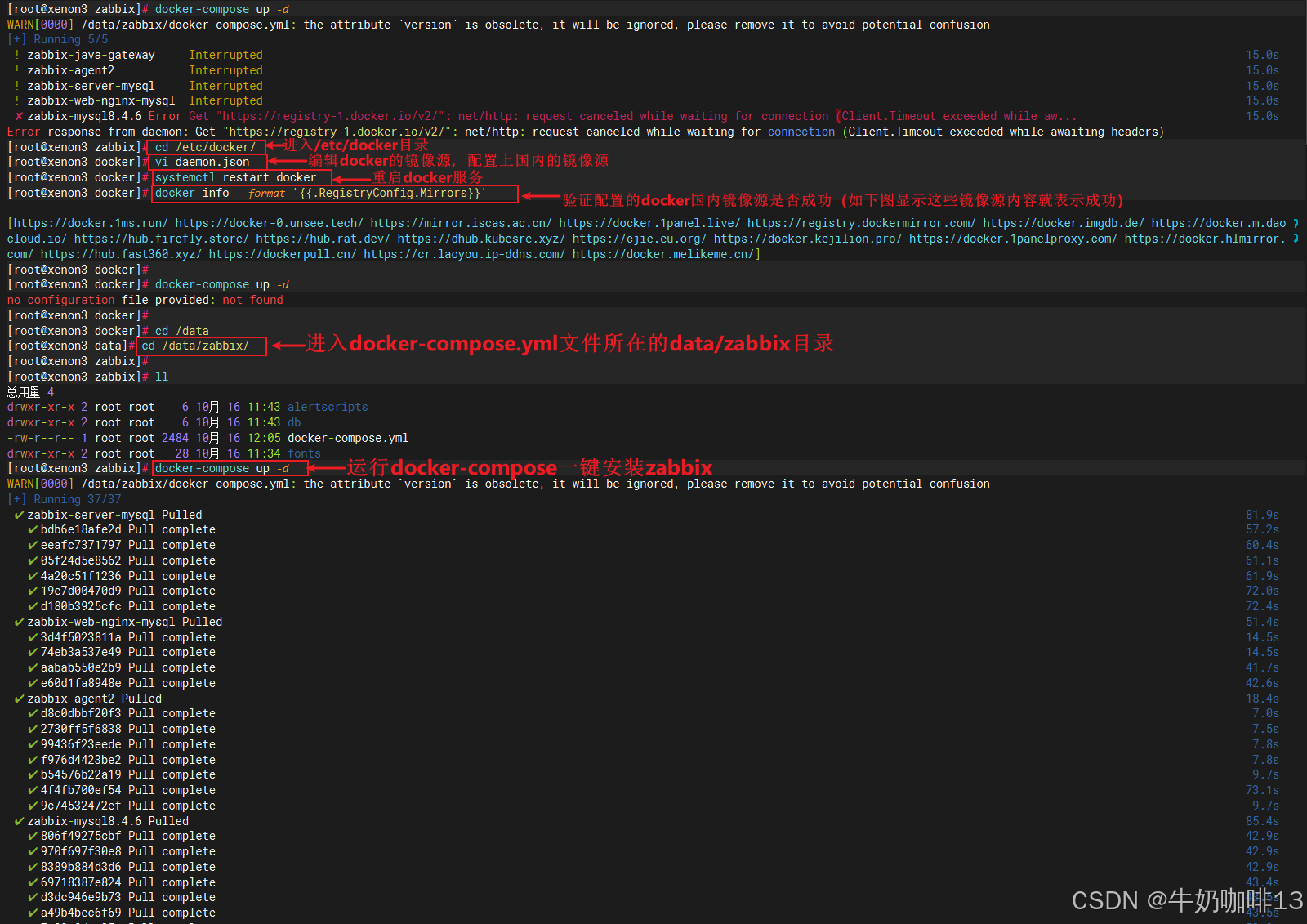Click the 'cd /etc/docker/' command
This screenshot has height=924, width=1307.
coord(205,147)
